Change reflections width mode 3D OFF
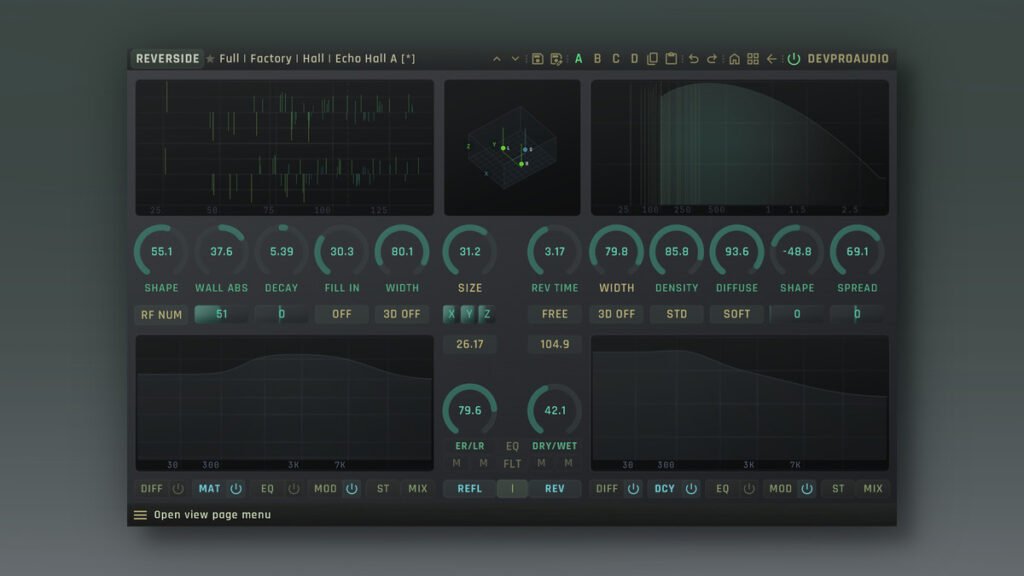The image size is (1024, 576). (402, 314)
